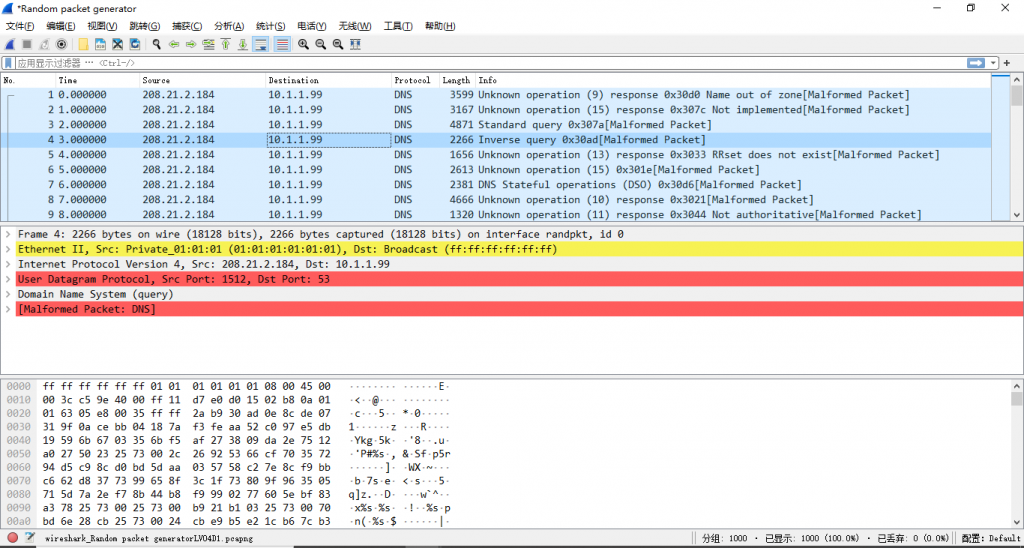The height and width of the screenshot is (548, 1024).
Task: Select packet 3 Standard query 0x307a
Action: coord(496,125)
